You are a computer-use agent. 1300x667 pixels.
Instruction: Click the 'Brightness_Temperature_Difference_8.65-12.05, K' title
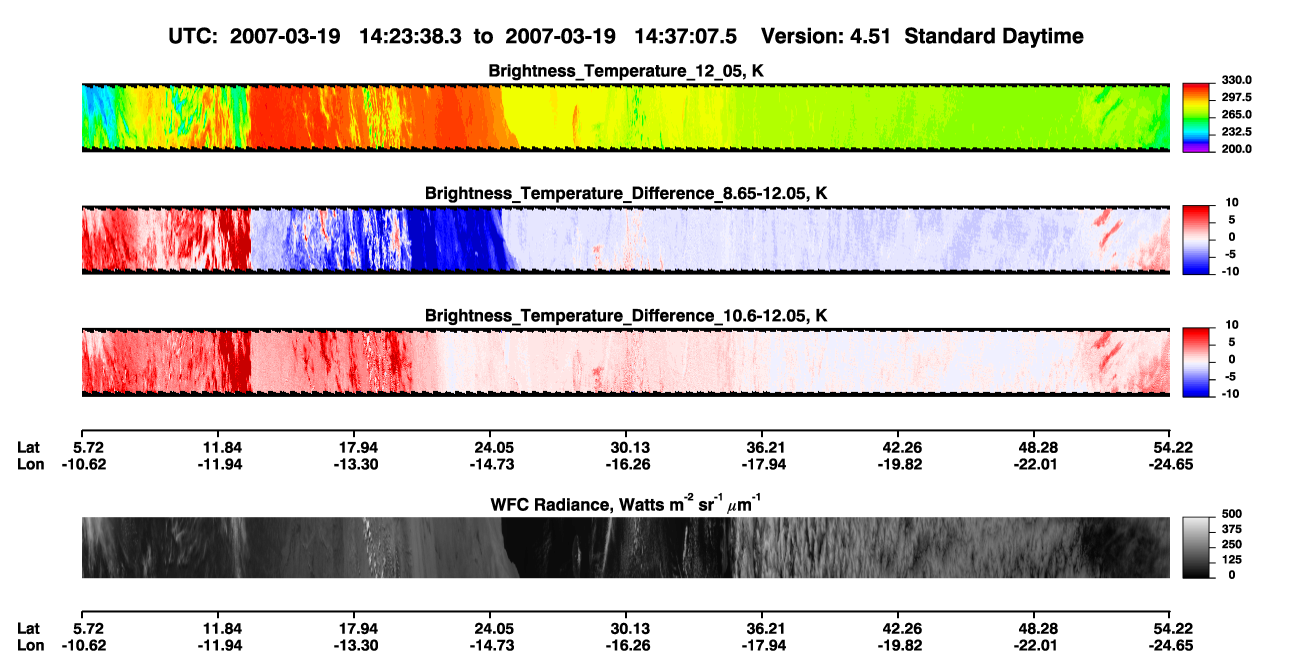click(x=626, y=193)
